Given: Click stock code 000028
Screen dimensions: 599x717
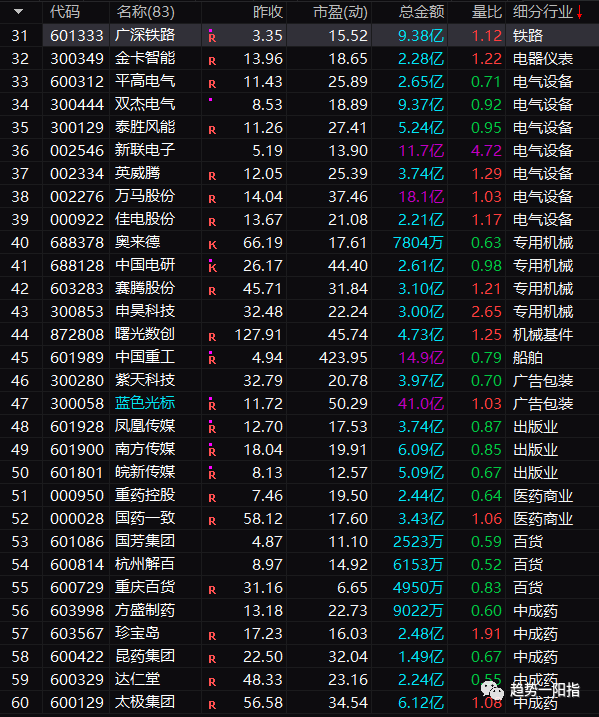Looking at the screenshot, I should 77,519.
